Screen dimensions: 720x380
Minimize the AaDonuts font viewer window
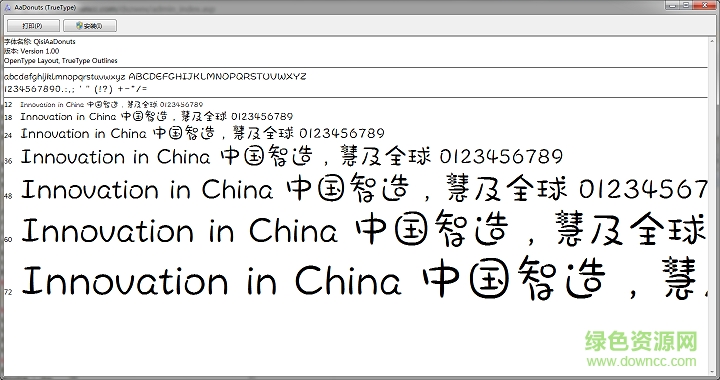pyautogui.click(x=673, y=5)
